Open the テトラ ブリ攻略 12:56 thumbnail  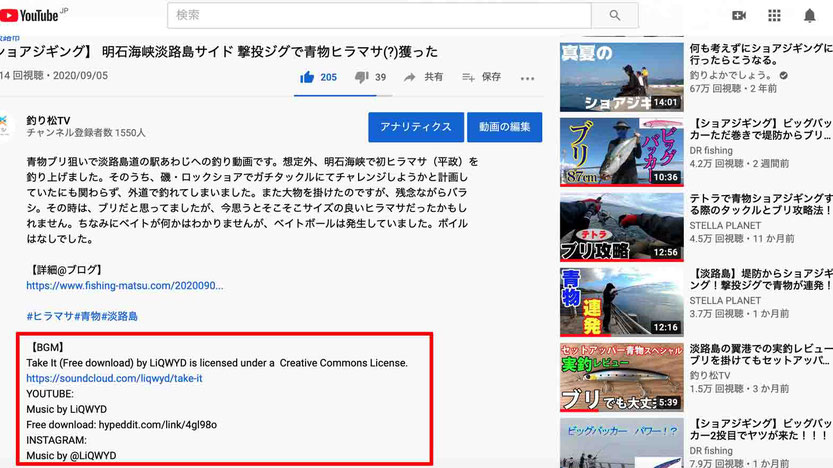pos(622,227)
